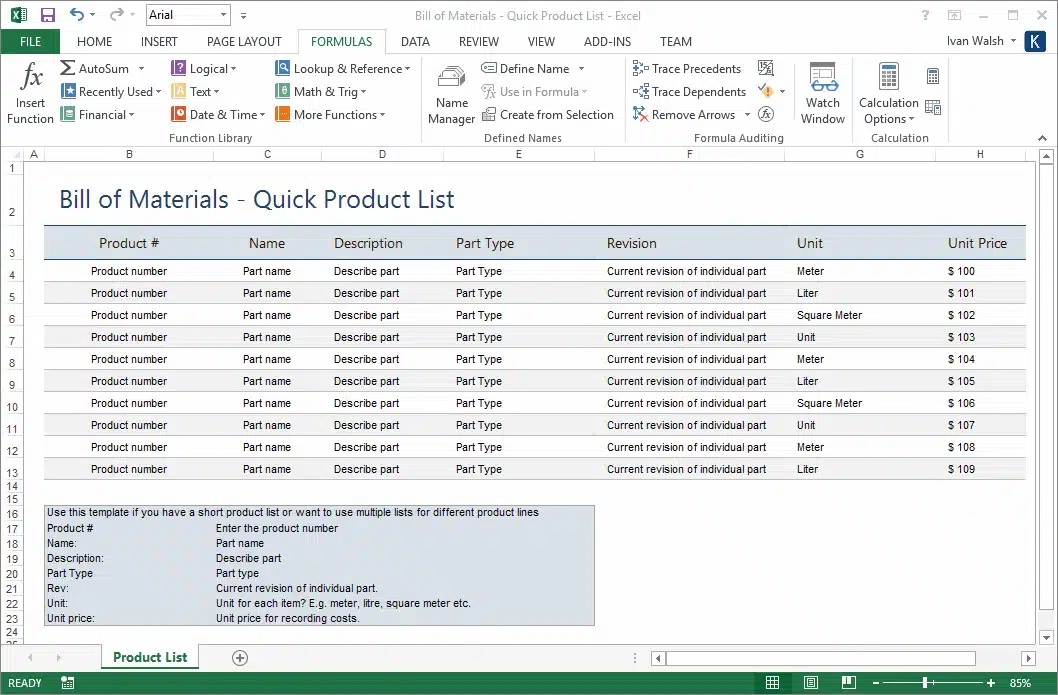Switch to Page Break Preview in status bar
This screenshot has height=695, width=1058.
[x=849, y=683]
